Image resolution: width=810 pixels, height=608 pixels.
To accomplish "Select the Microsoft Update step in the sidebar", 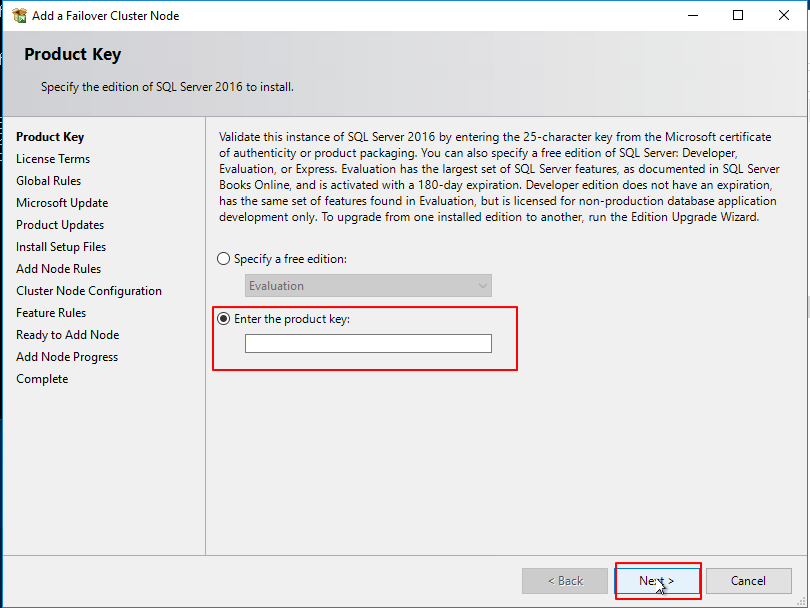I will [62, 203].
